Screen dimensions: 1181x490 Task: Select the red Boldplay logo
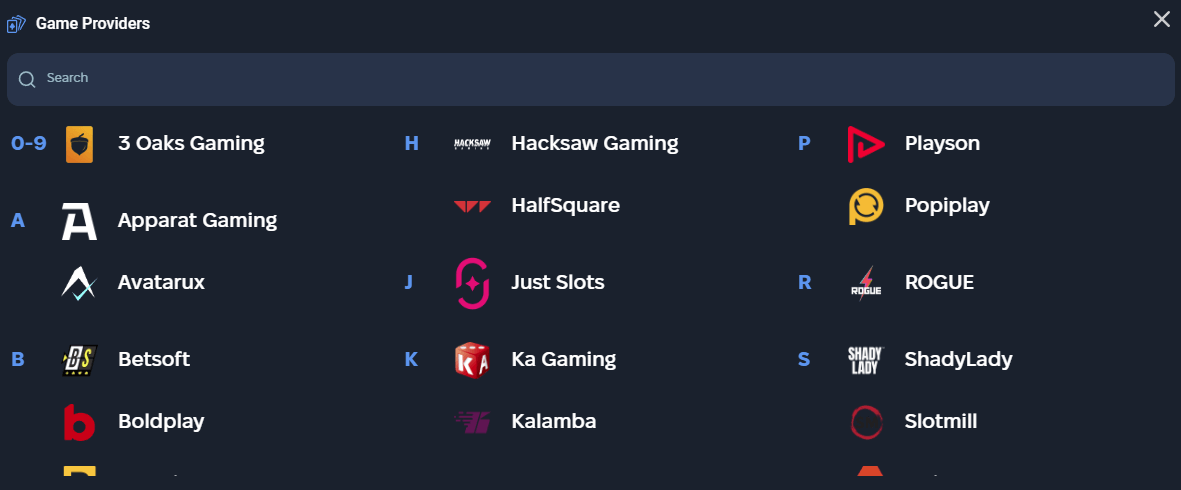point(79,422)
